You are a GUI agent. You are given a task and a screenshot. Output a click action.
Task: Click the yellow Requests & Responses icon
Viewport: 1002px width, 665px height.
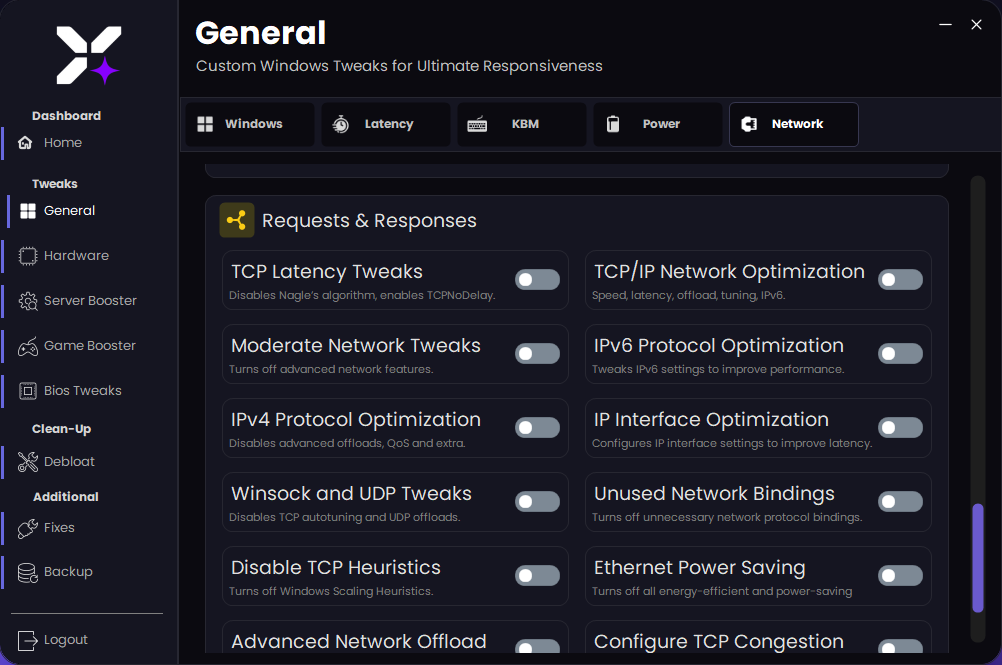click(x=236, y=219)
